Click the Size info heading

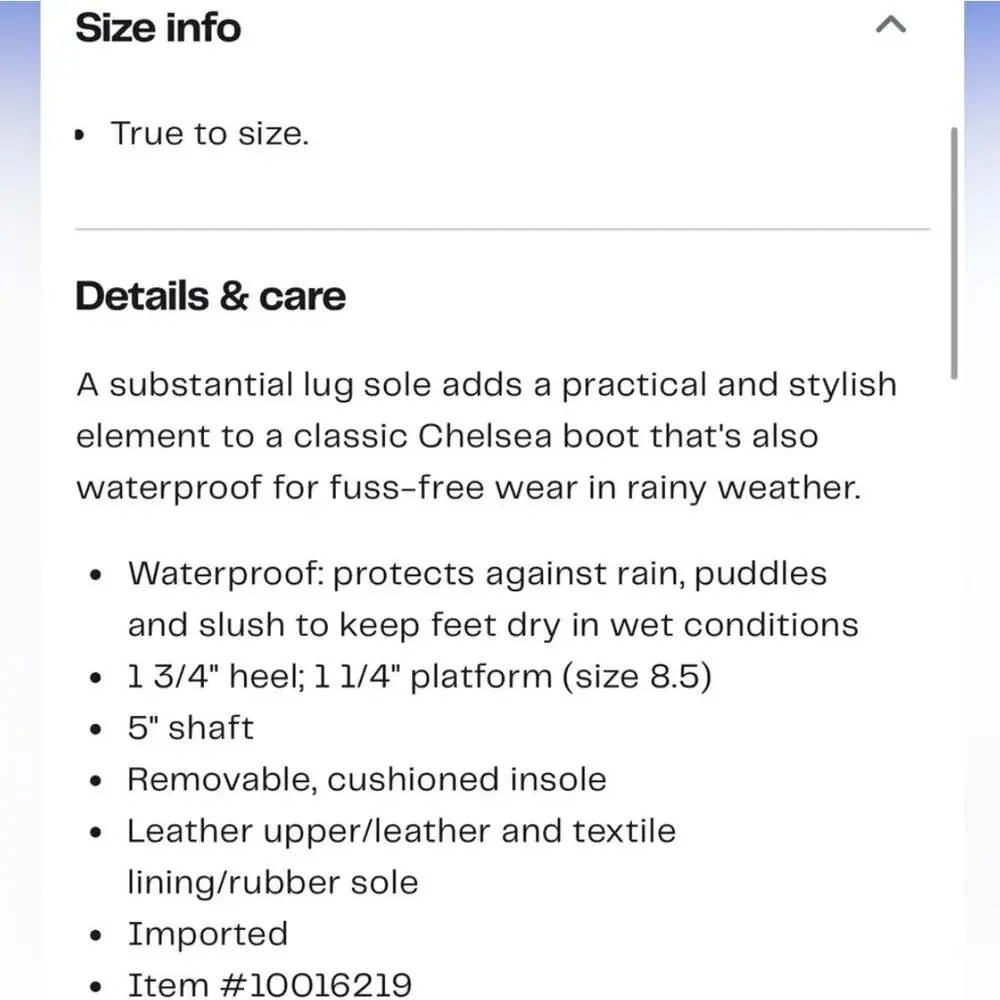pyautogui.click(x=158, y=28)
